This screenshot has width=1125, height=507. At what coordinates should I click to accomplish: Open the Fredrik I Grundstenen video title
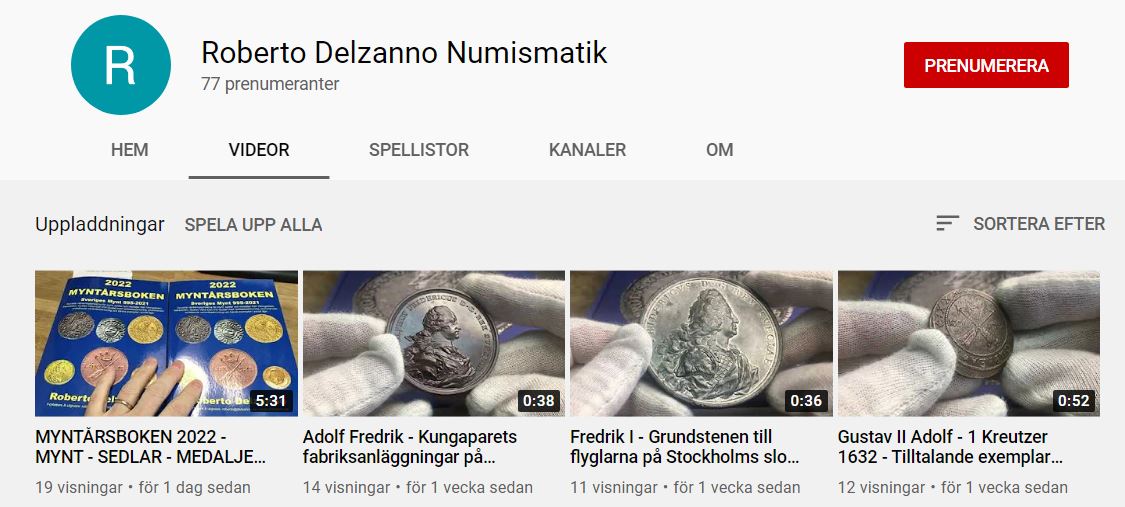[684, 447]
